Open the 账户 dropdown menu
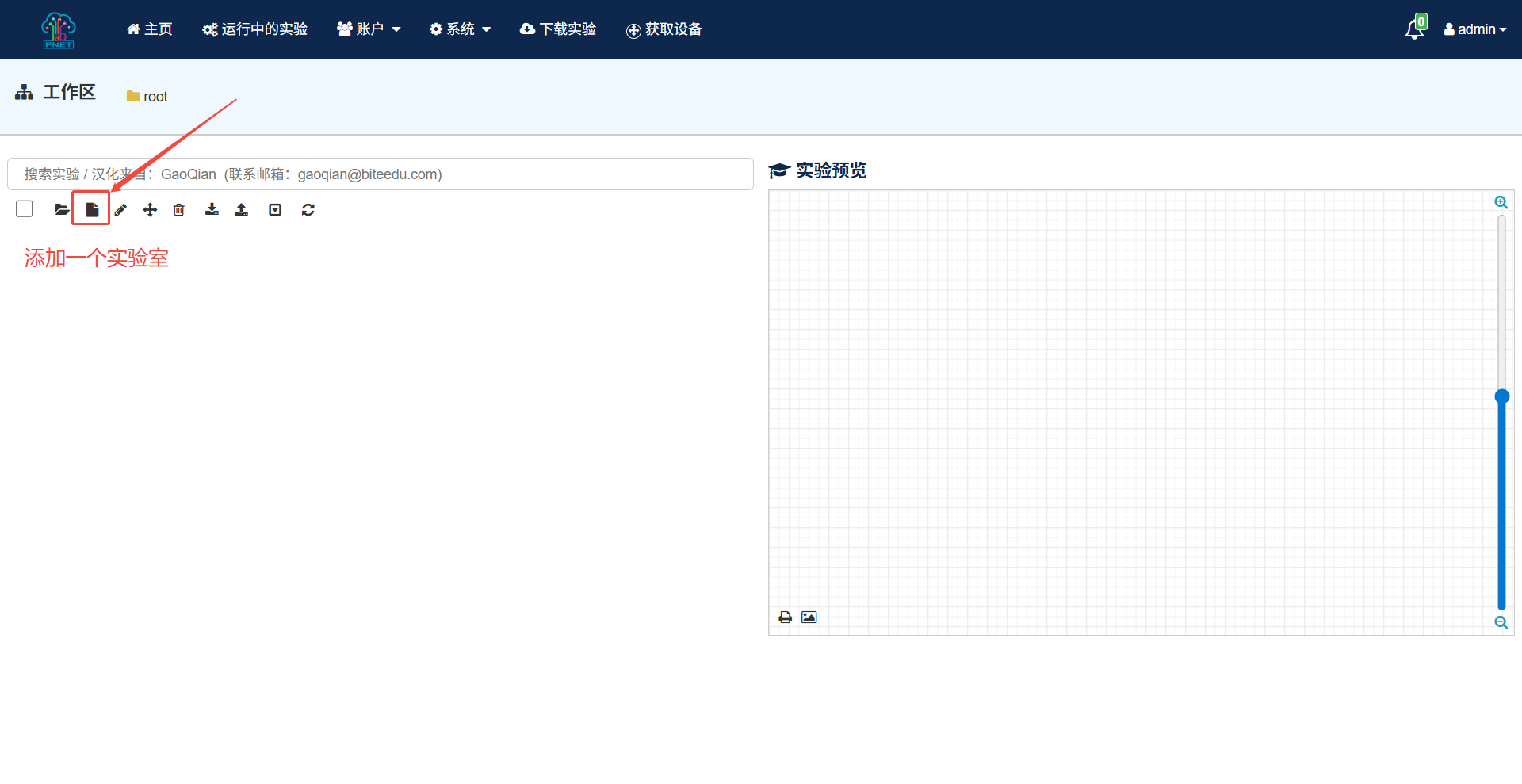This screenshot has width=1522, height=784. (x=369, y=29)
